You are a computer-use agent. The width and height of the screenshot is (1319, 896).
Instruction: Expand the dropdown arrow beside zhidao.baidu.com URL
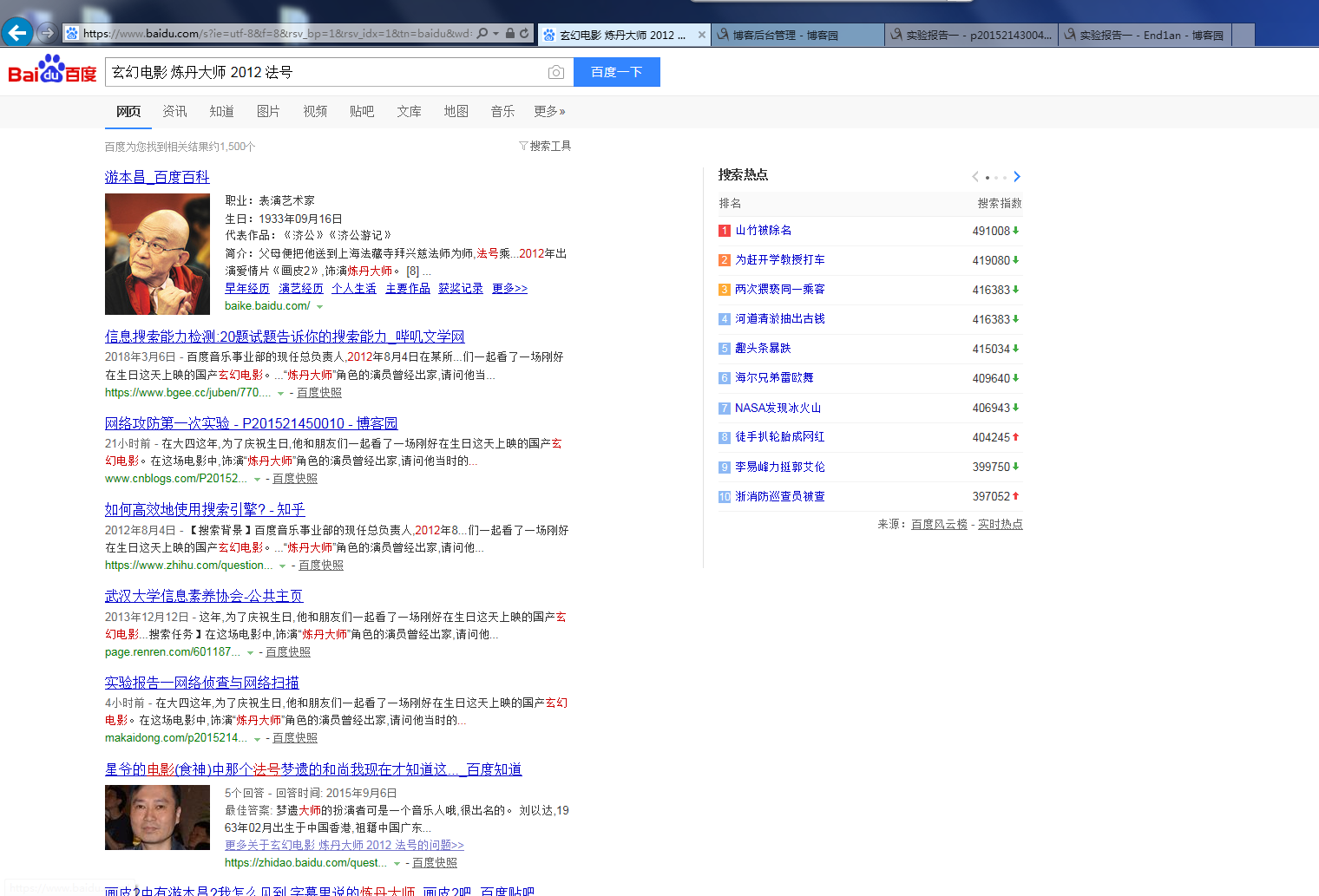point(397,863)
